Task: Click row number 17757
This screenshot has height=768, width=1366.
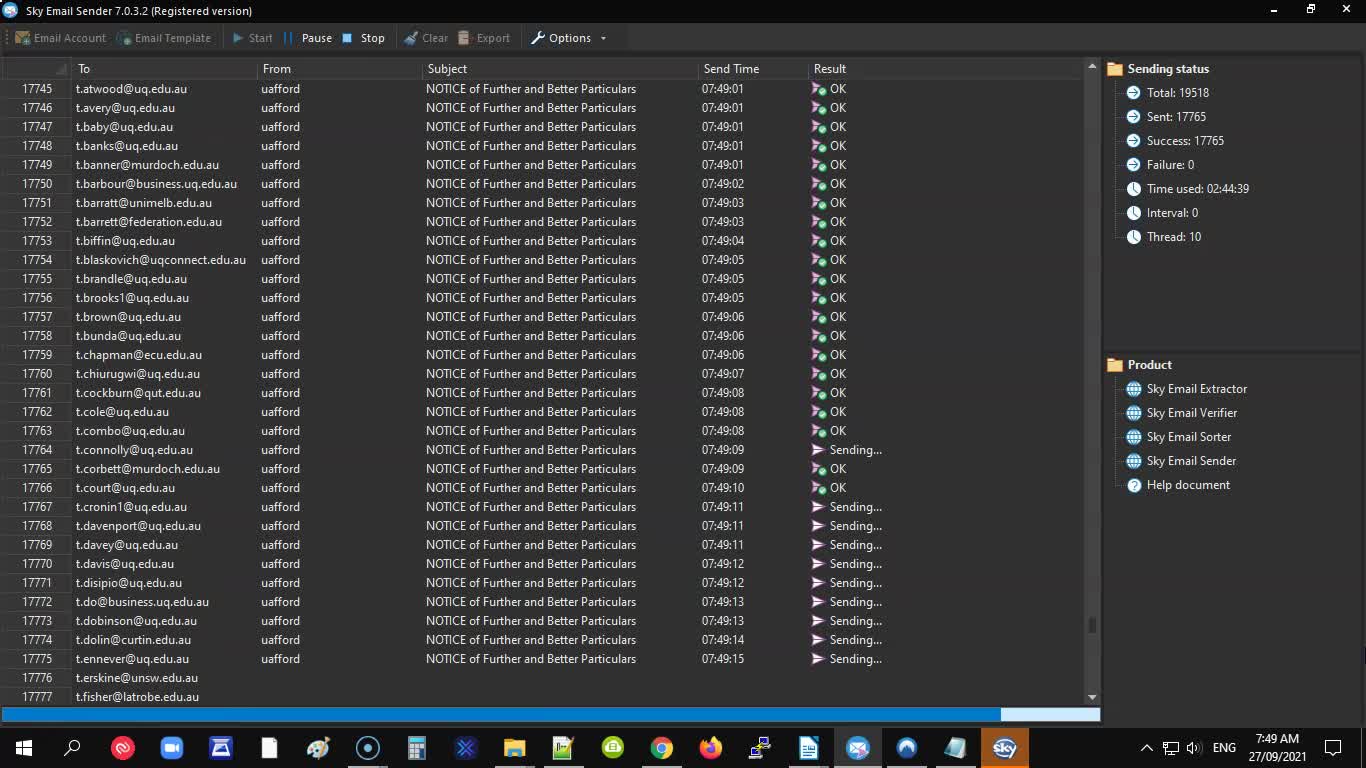Action: pos(37,317)
